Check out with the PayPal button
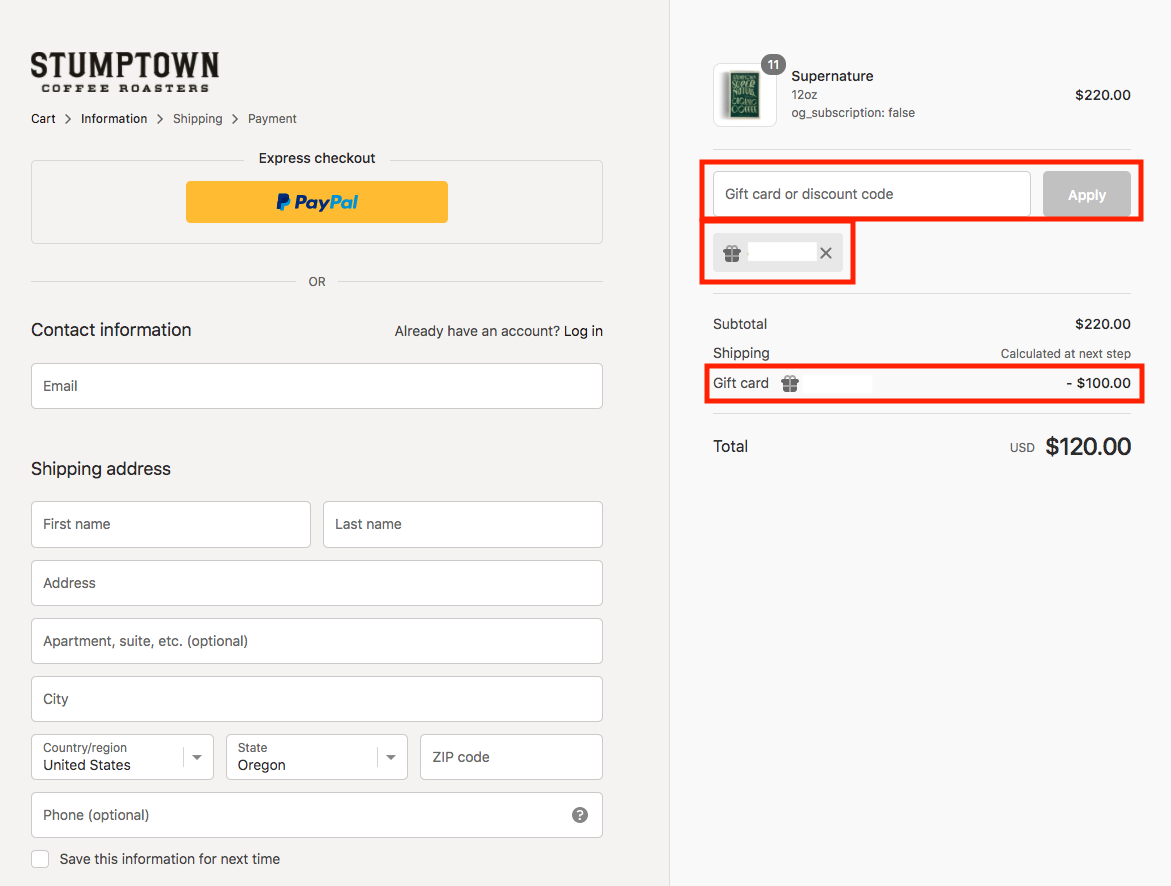This screenshot has height=886, width=1171. pos(317,202)
